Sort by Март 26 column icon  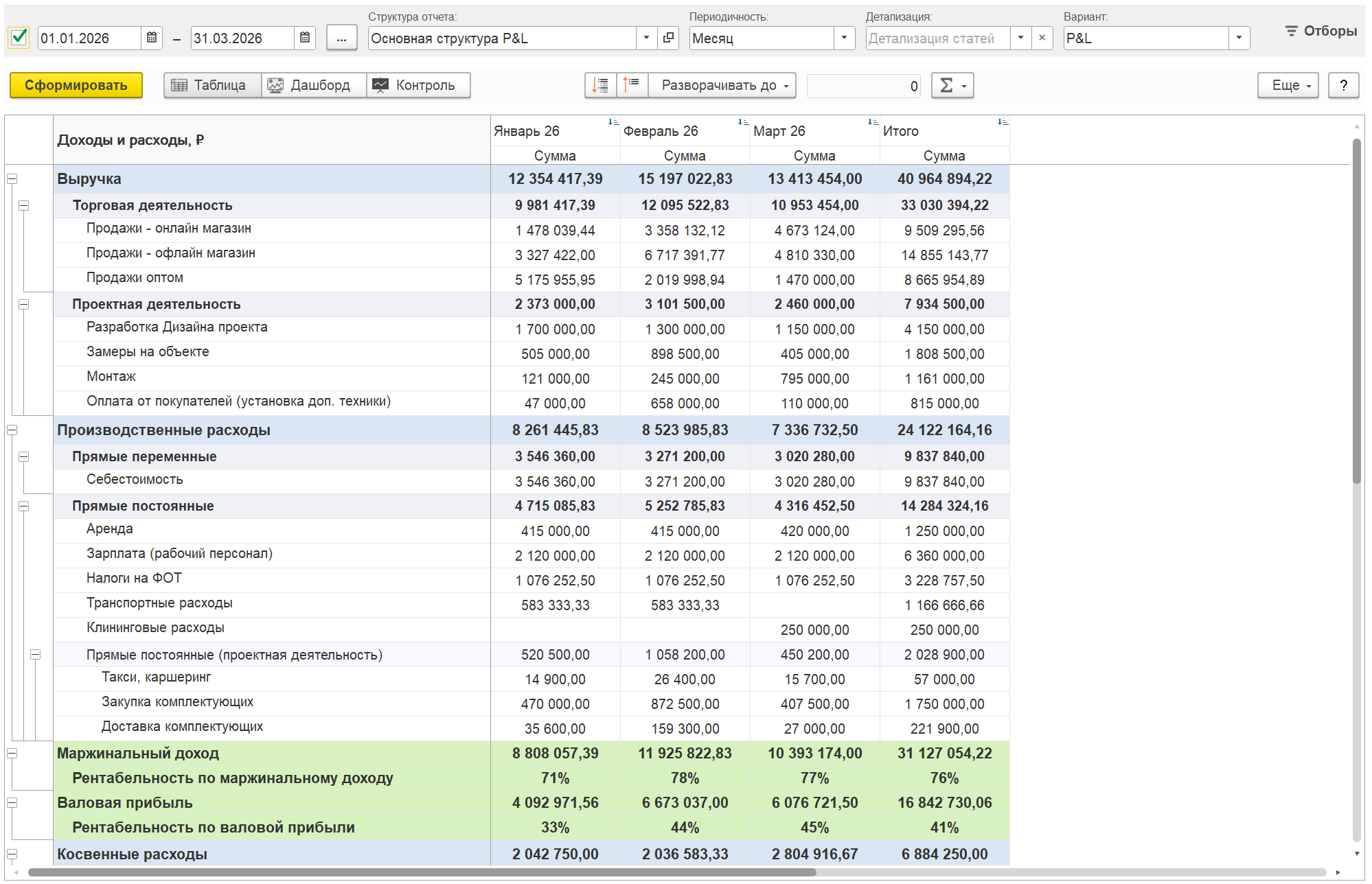[x=873, y=122]
